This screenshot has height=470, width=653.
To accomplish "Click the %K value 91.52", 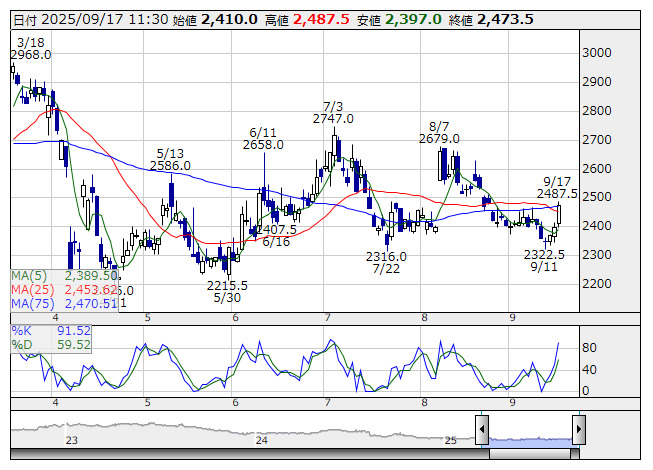I will coord(74,331).
